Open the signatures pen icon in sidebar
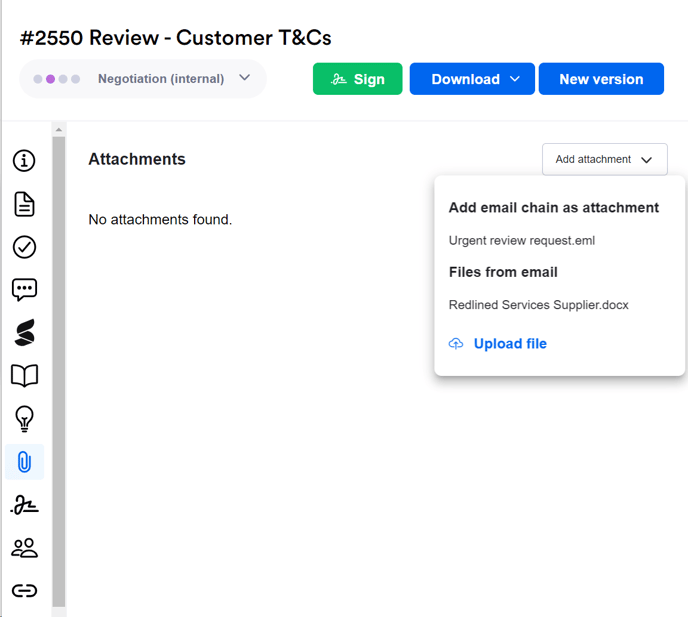The image size is (688, 617). [x=24, y=505]
